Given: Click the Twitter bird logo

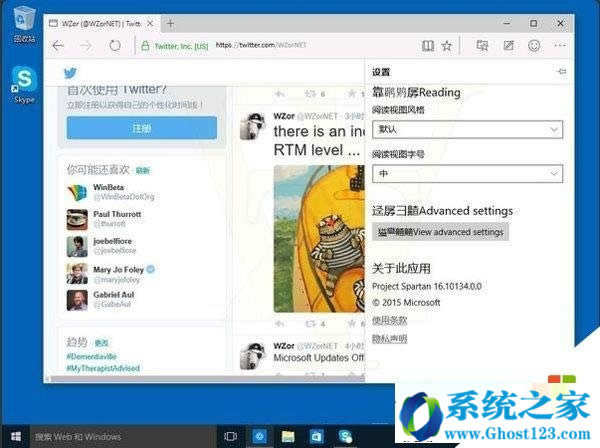Looking at the screenshot, I should point(70,73).
